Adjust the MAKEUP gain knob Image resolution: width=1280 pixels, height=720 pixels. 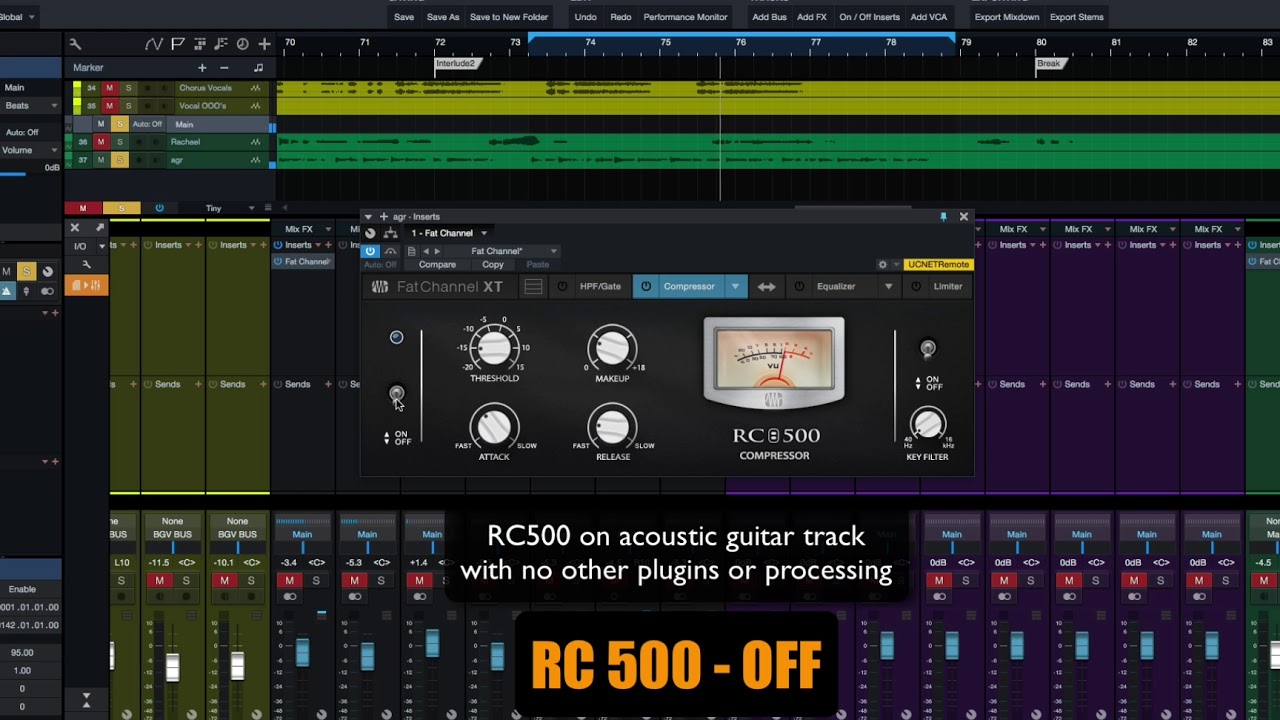coord(612,349)
